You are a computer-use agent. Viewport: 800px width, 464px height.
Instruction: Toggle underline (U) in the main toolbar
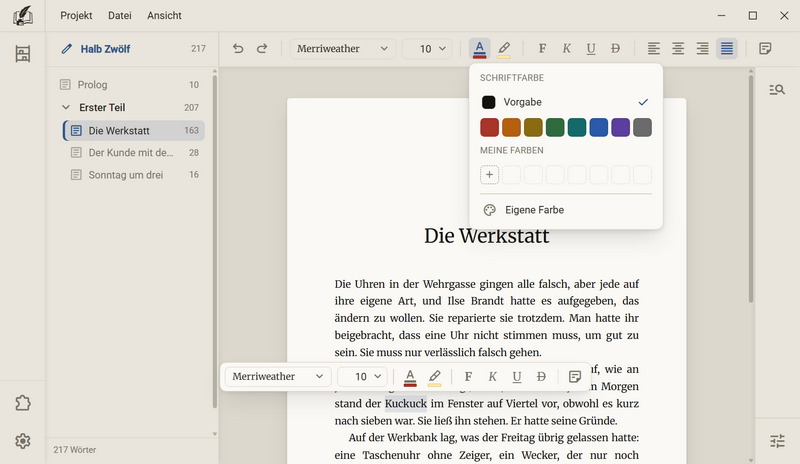[591, 48]
